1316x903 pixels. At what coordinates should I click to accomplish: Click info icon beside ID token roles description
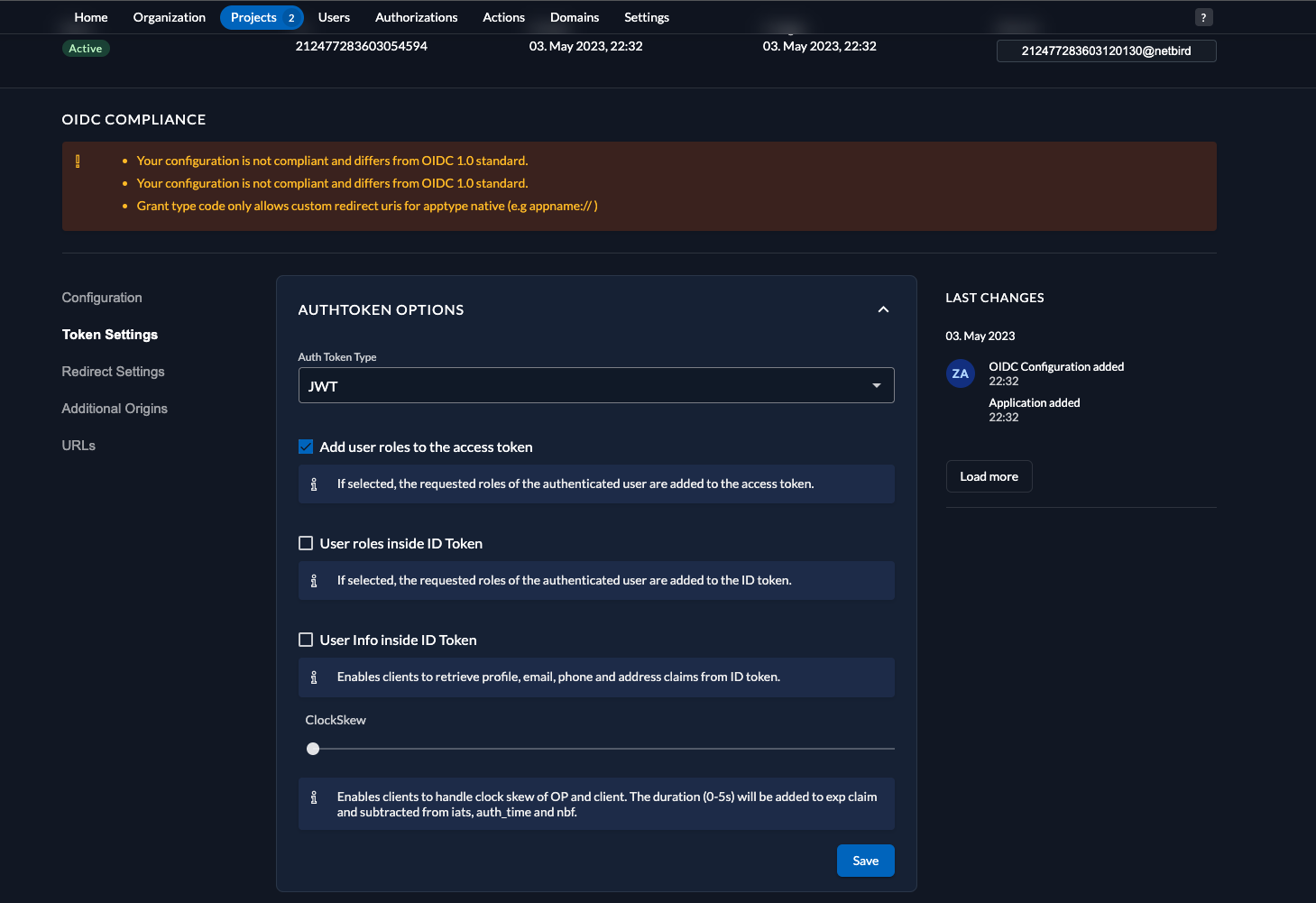click(x=314, y=581)
